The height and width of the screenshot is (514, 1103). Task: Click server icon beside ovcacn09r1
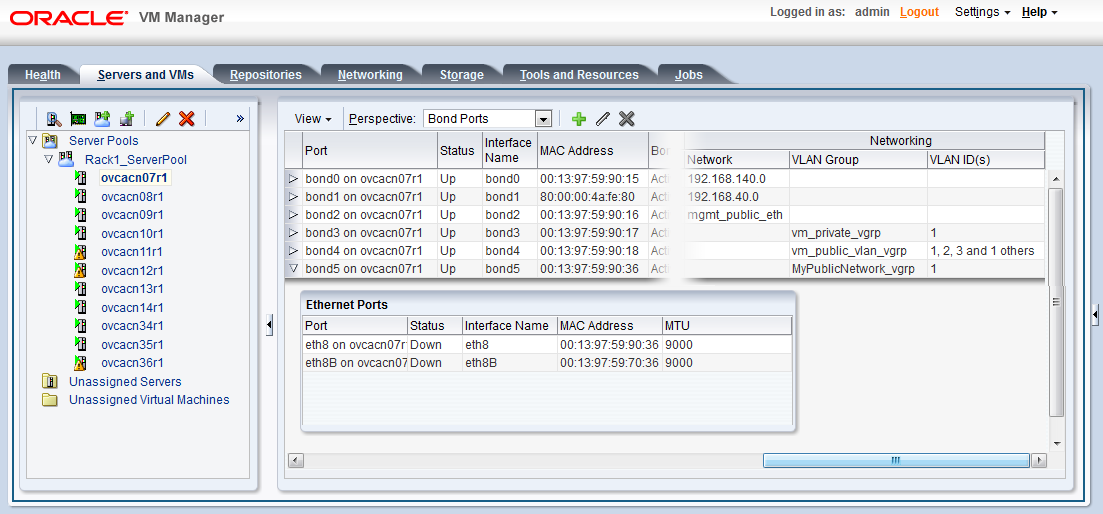[x=80, y=214]
